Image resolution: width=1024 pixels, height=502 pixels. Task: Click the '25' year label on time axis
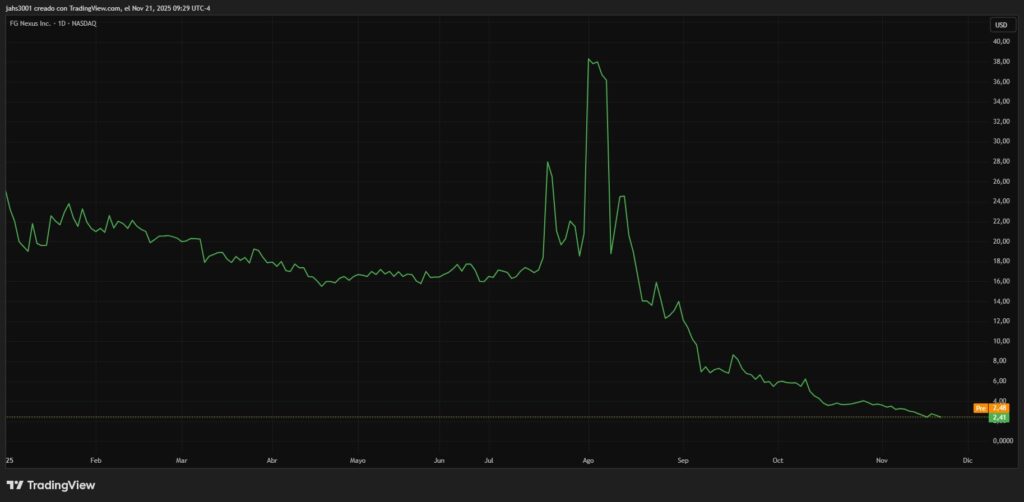(9, 460)
